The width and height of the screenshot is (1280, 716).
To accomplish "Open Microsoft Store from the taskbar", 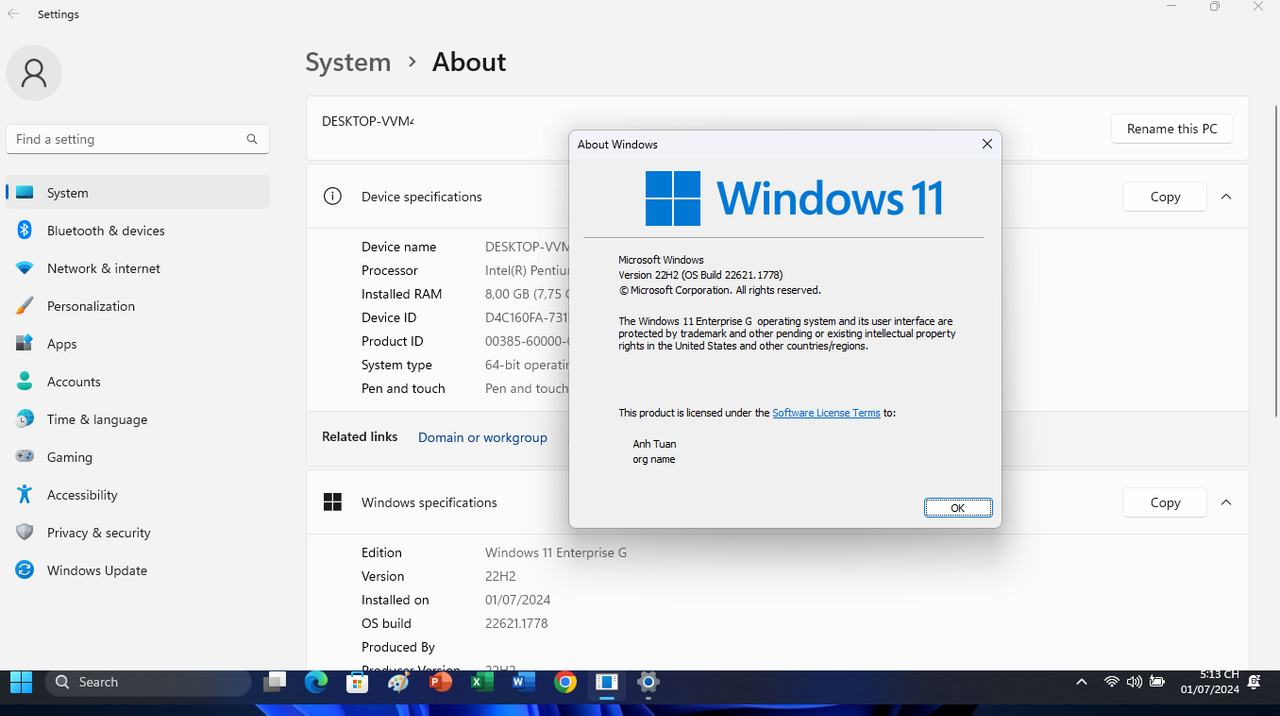I will coord(357,682).
